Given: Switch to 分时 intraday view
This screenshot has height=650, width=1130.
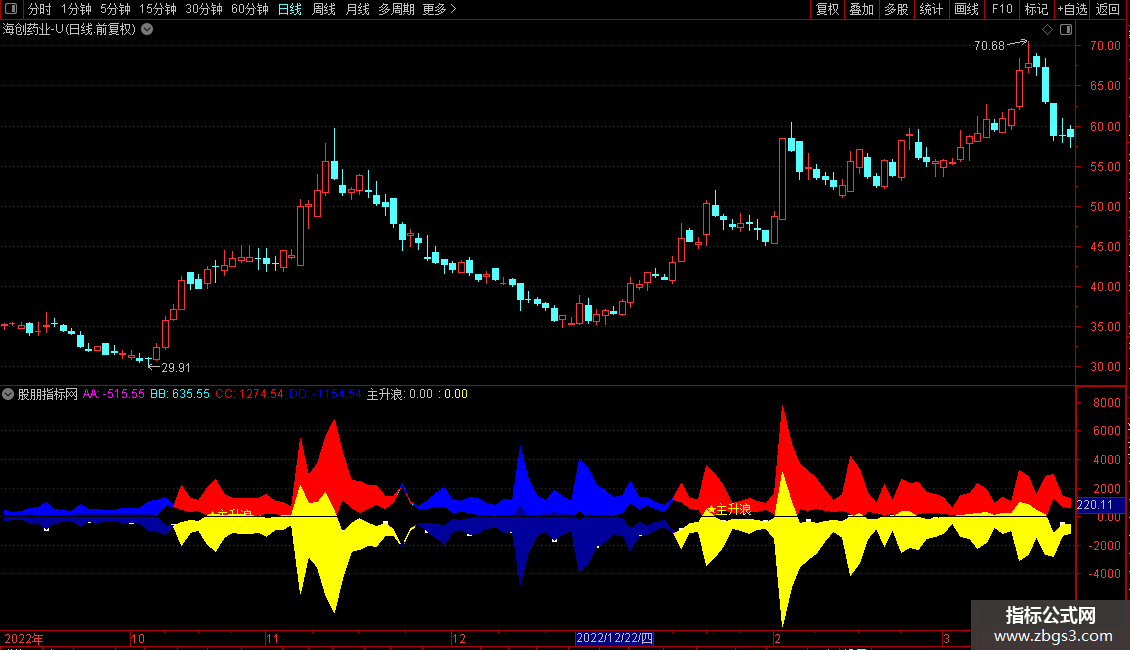Looking at the screenshot, I should coord(40,9).
